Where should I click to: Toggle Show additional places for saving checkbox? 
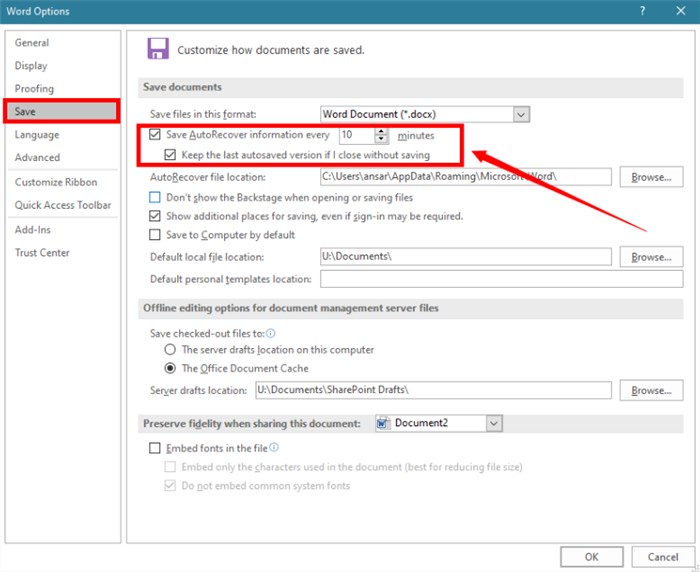(x=154, y=216)
